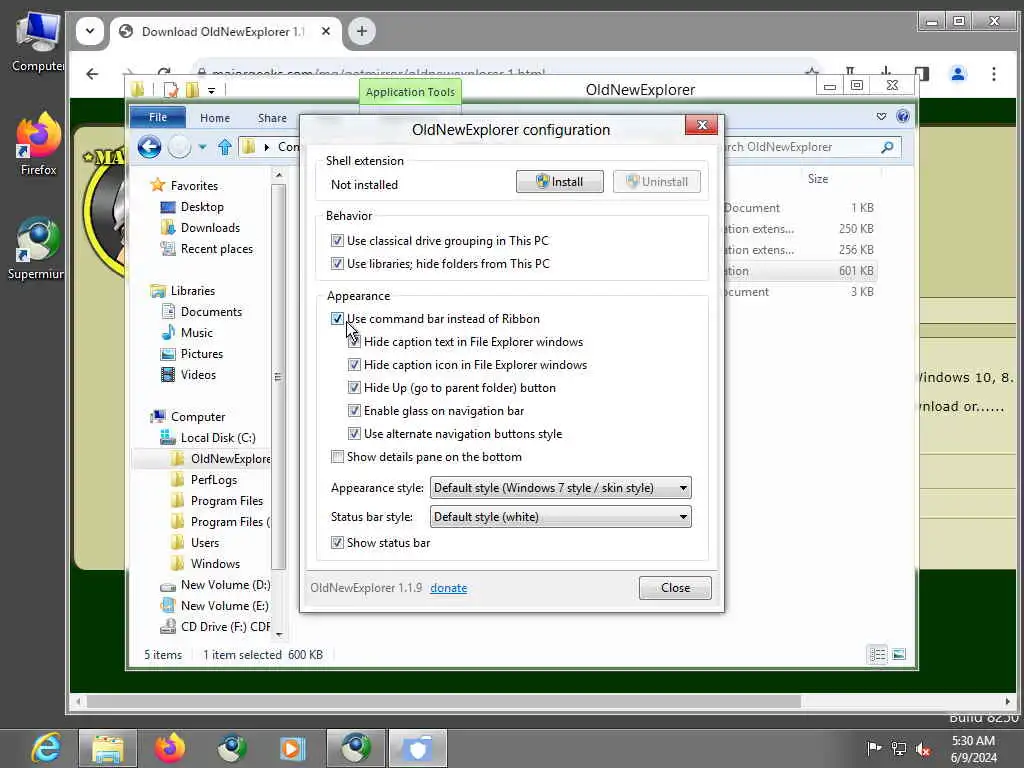The height and width of the screenshot is (768, 1024).
Task: Open File Explorer from taskbar
Action: click(x=108, y=748)
